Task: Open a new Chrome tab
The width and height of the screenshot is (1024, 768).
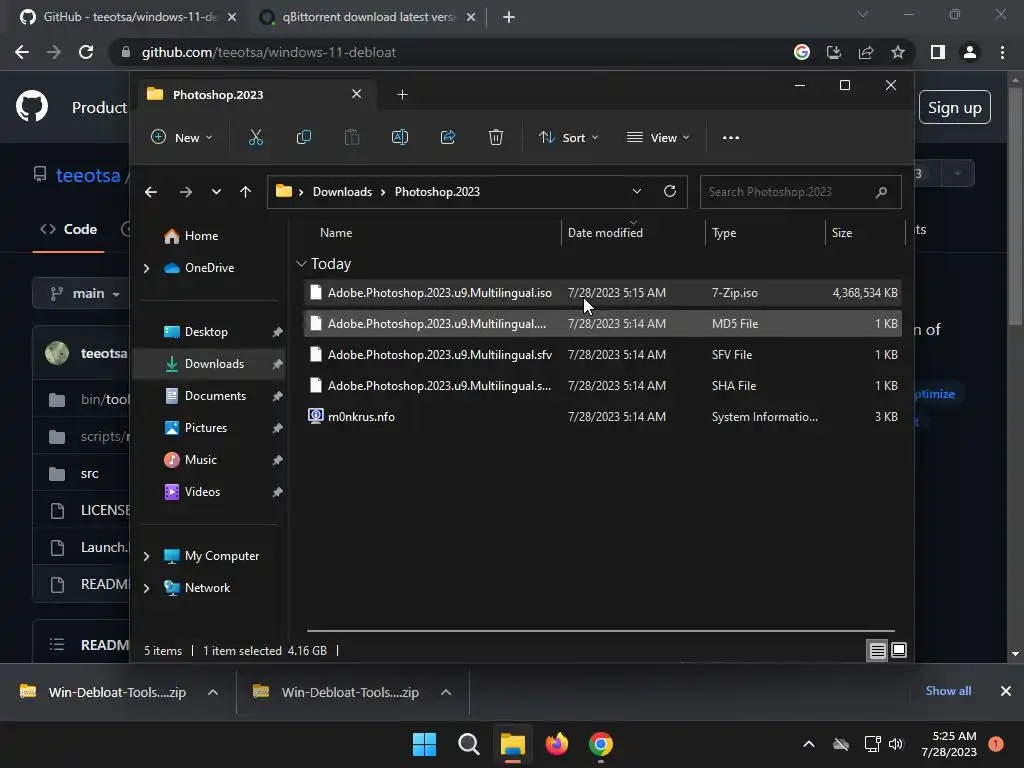Action: 509,17
